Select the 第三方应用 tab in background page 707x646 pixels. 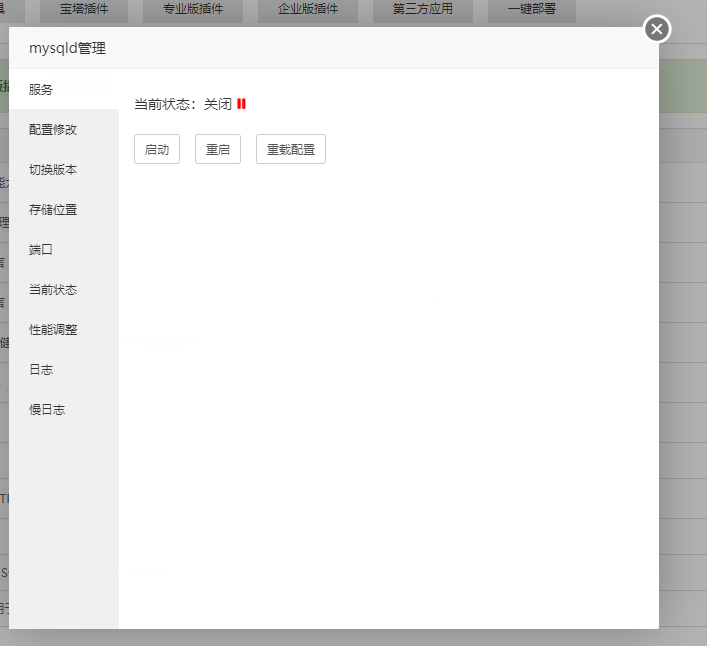pos(423,10)
